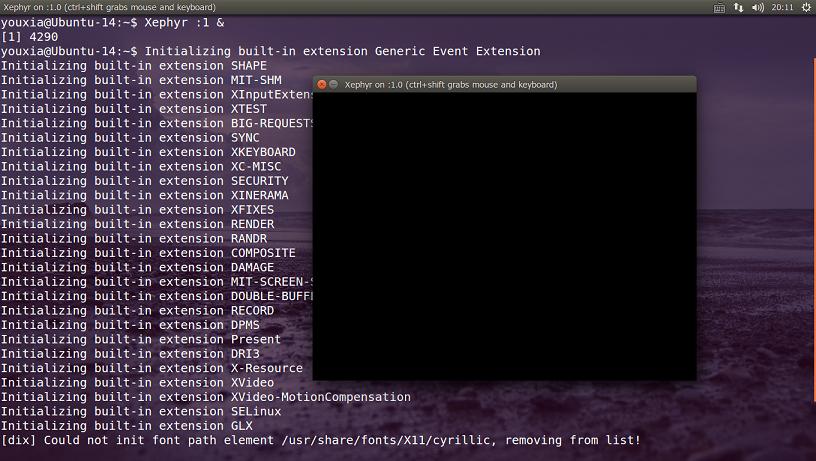Click the Xephyr window title bar text
Image resolution: width=816 pixels, height=461 pixels.
tap(451, 84)
